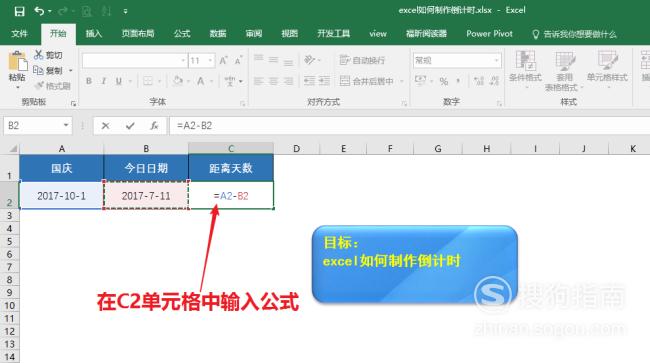Viewport: 650px width, 363px height.
Task: Switch to the 视图 ribbon tab
Action: click(x=289, y=34)
